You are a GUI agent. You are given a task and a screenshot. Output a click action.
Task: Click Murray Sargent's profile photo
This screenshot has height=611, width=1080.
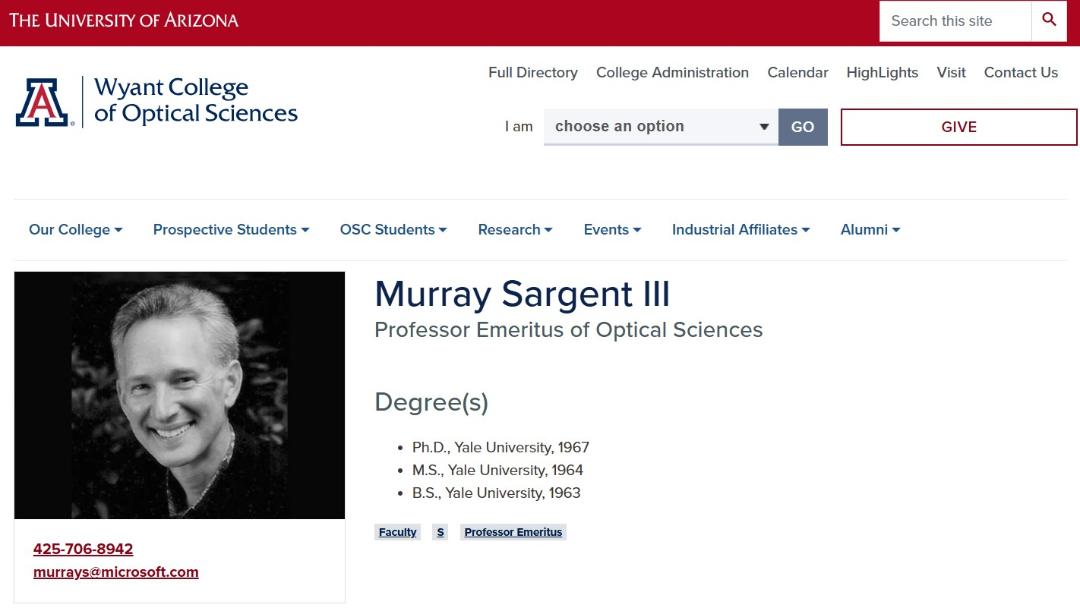coord(179,395)
